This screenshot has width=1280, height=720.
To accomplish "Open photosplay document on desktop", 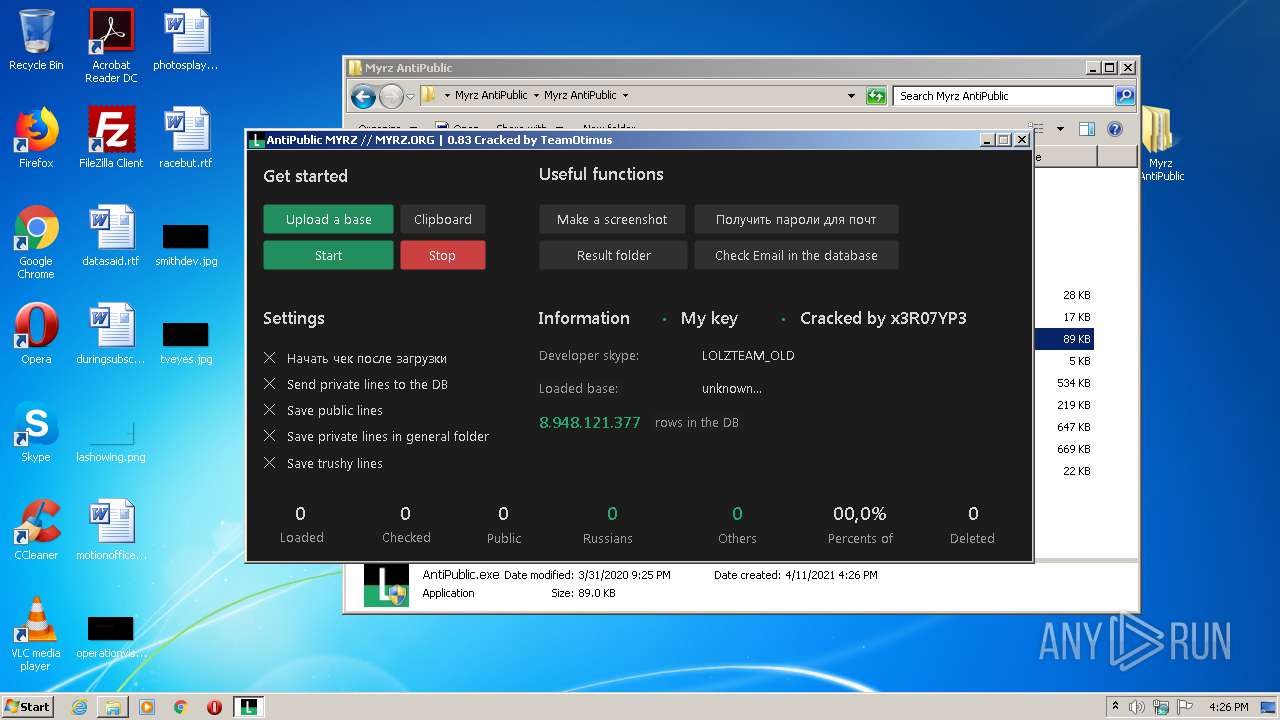I will 186,41.
